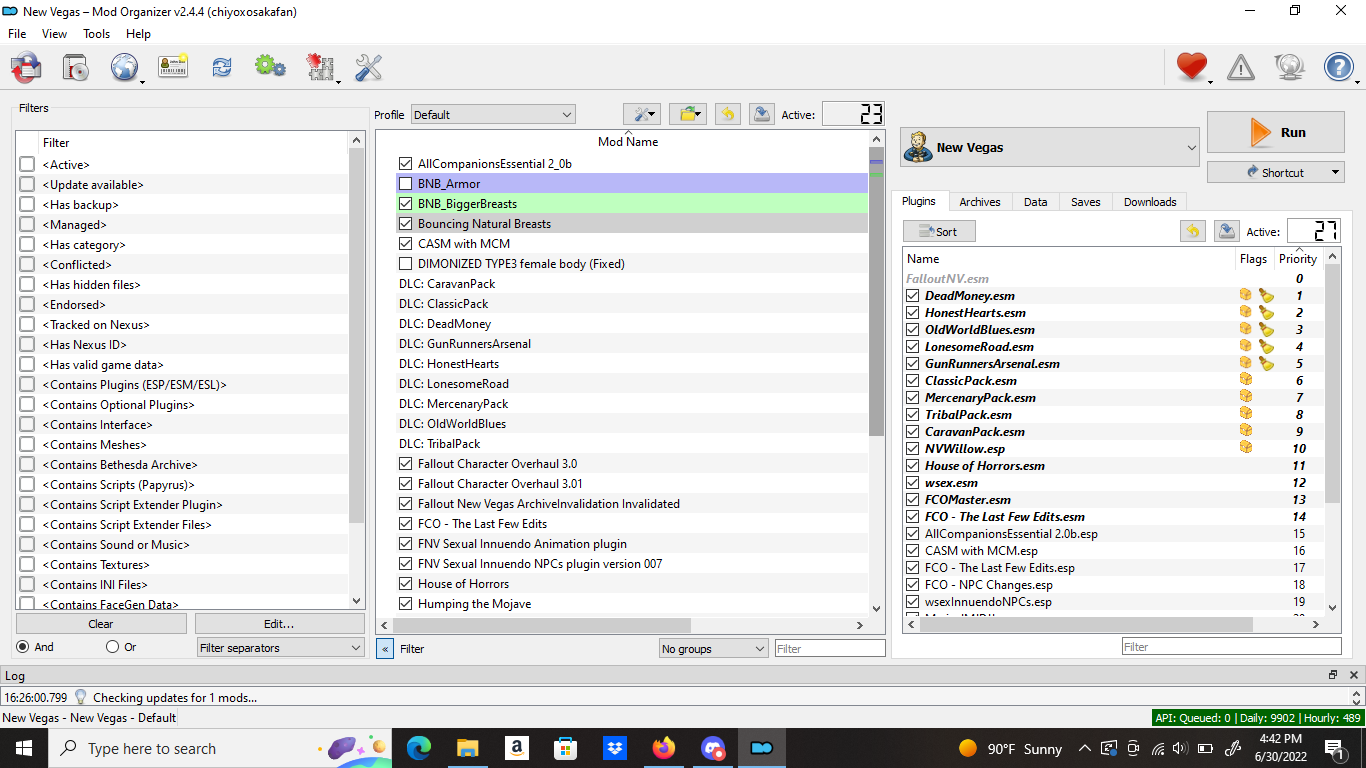Image resolution: width=1366 pixels, height=768 pixels.
Task: Focus the Filter field below the plugin list
Action: pyautogui.click(x=1231, y=647)
